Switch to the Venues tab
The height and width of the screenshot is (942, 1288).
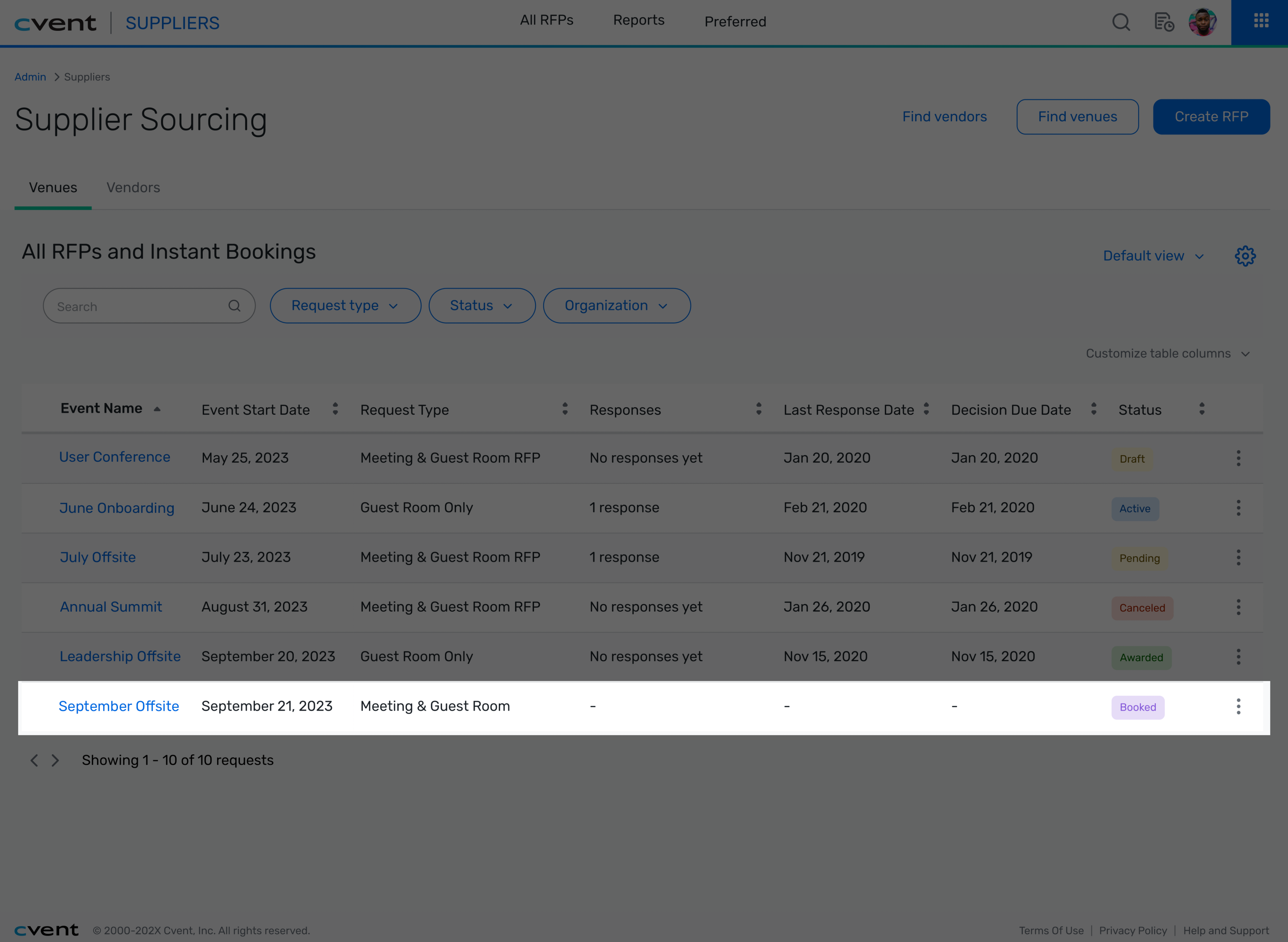coord(53,188)
